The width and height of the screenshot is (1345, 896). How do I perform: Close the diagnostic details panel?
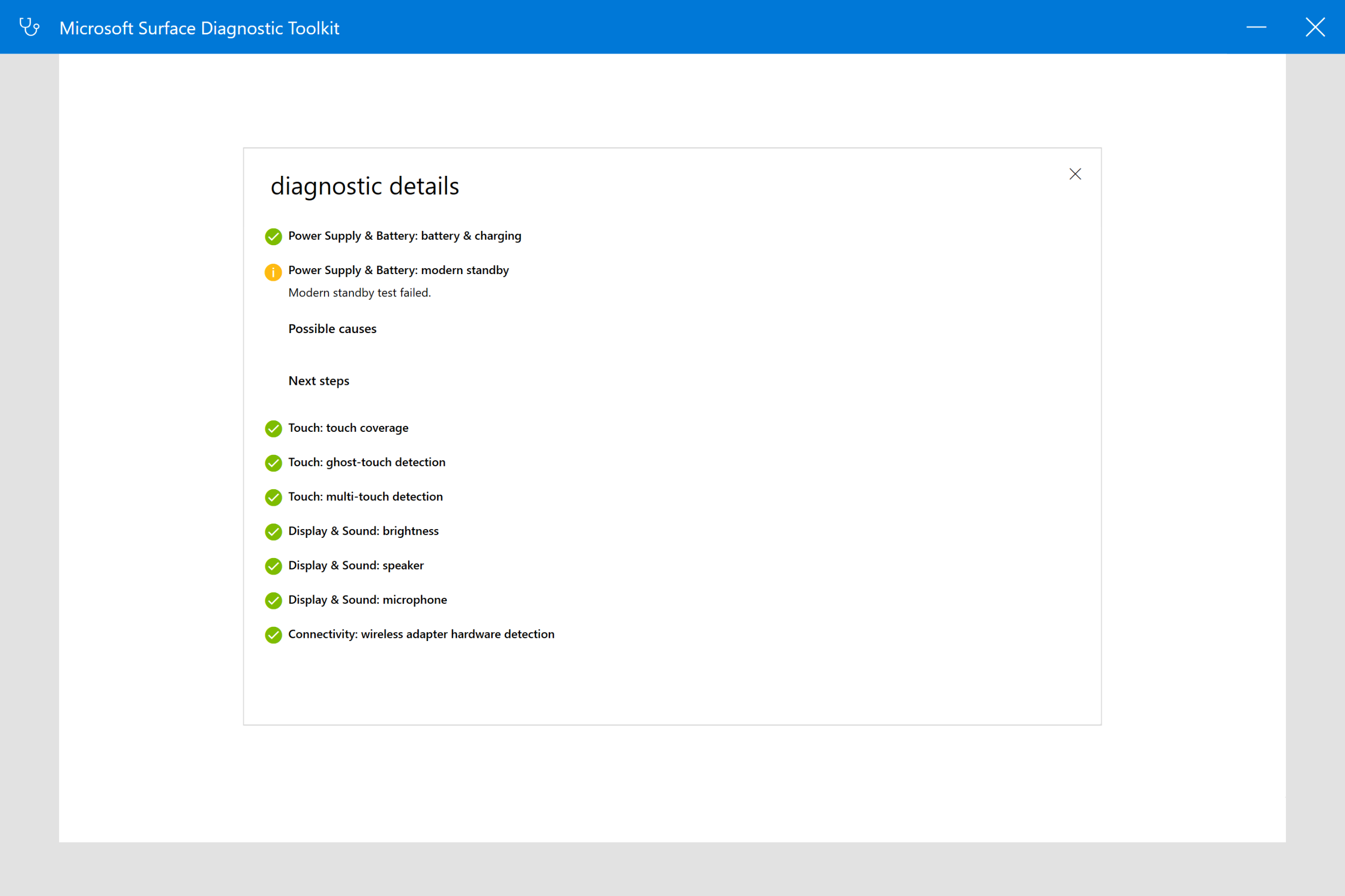1075,174
